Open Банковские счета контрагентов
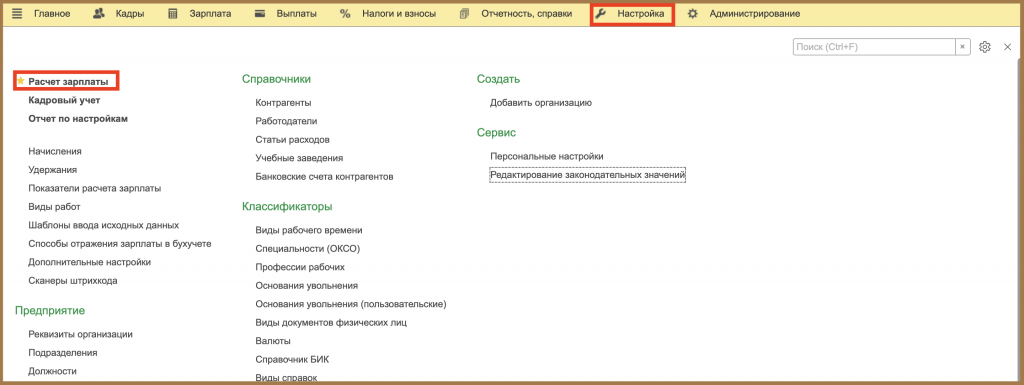The image size is (1024, 385). pyautogui.click(x=325, y=177)
